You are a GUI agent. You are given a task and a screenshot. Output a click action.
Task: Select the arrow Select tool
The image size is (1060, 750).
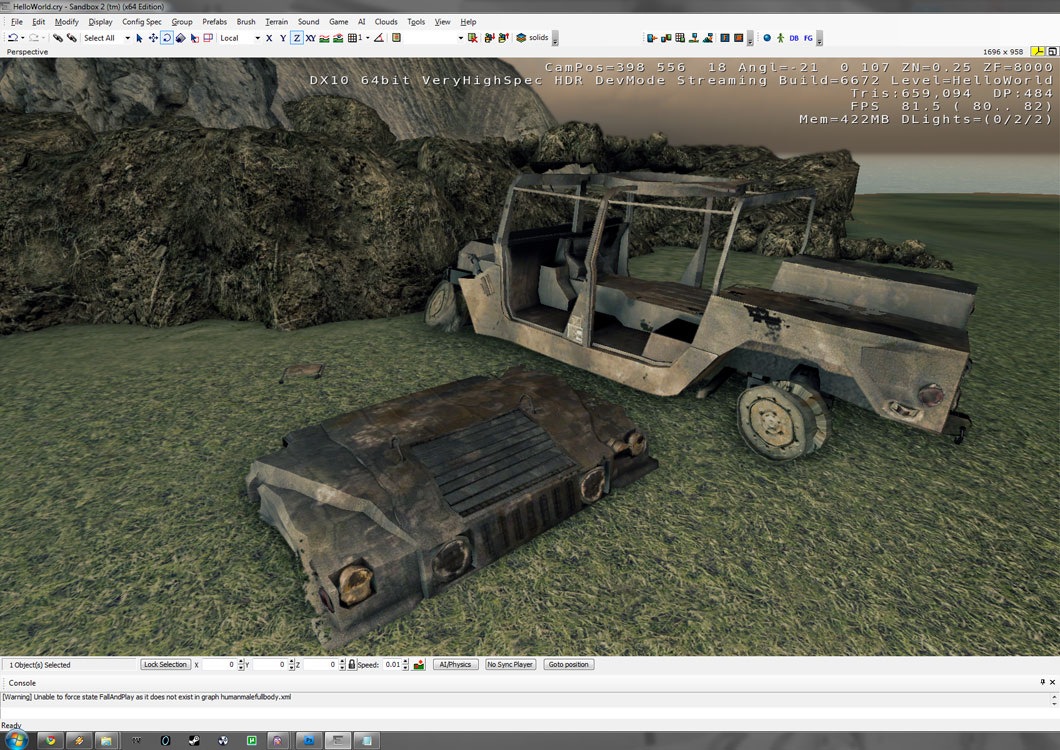[x=139, y=38]
